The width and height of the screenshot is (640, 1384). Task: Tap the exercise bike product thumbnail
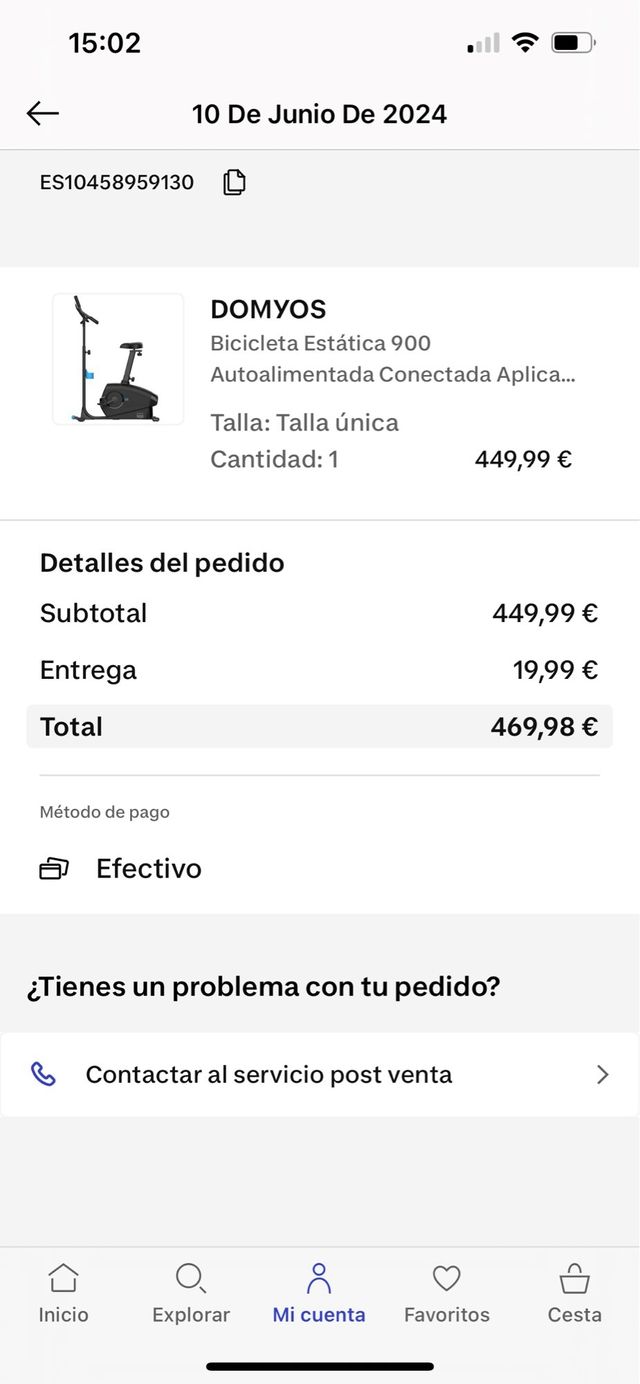(118, 359)
